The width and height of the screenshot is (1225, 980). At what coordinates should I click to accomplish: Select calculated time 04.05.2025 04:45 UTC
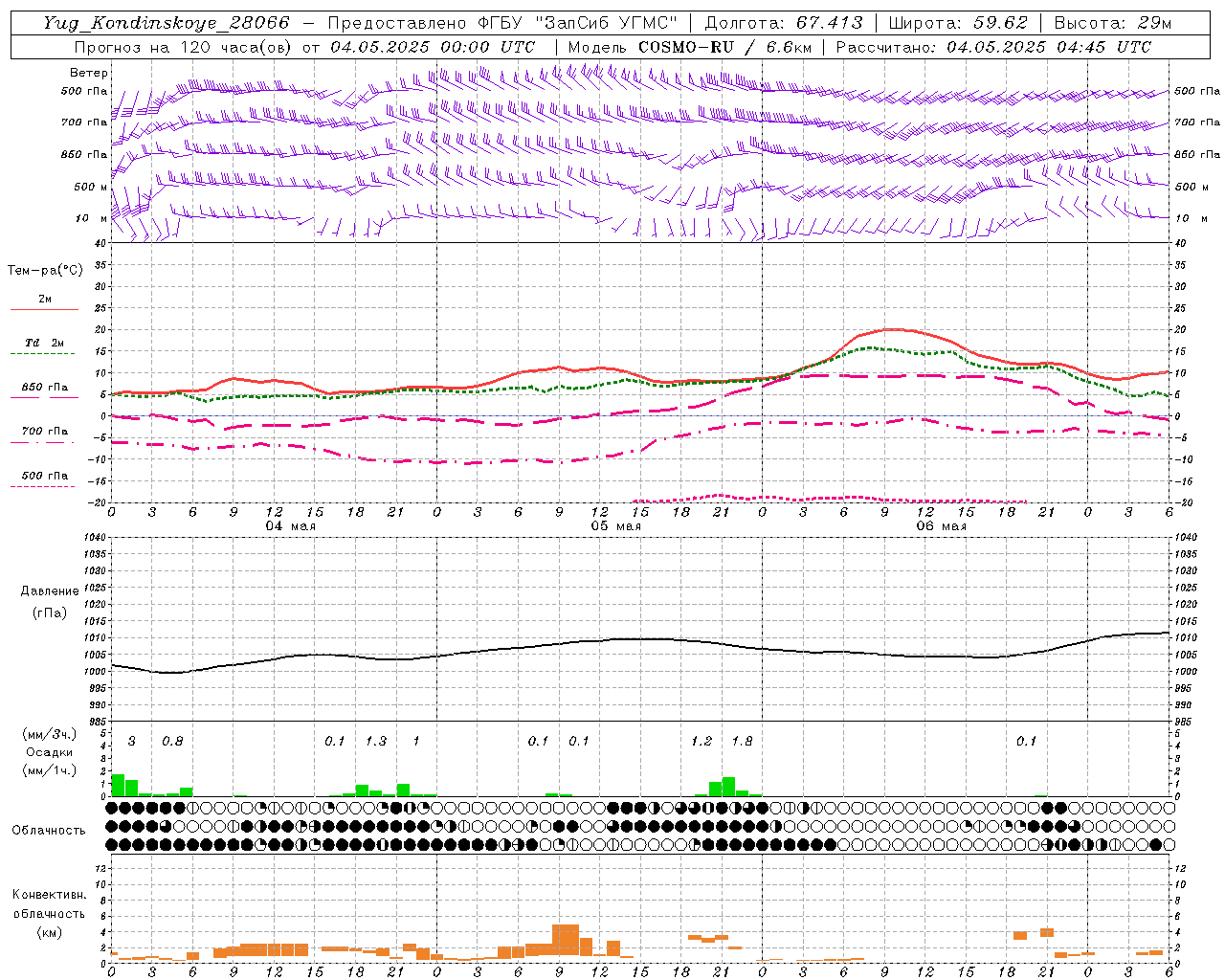1049,47
